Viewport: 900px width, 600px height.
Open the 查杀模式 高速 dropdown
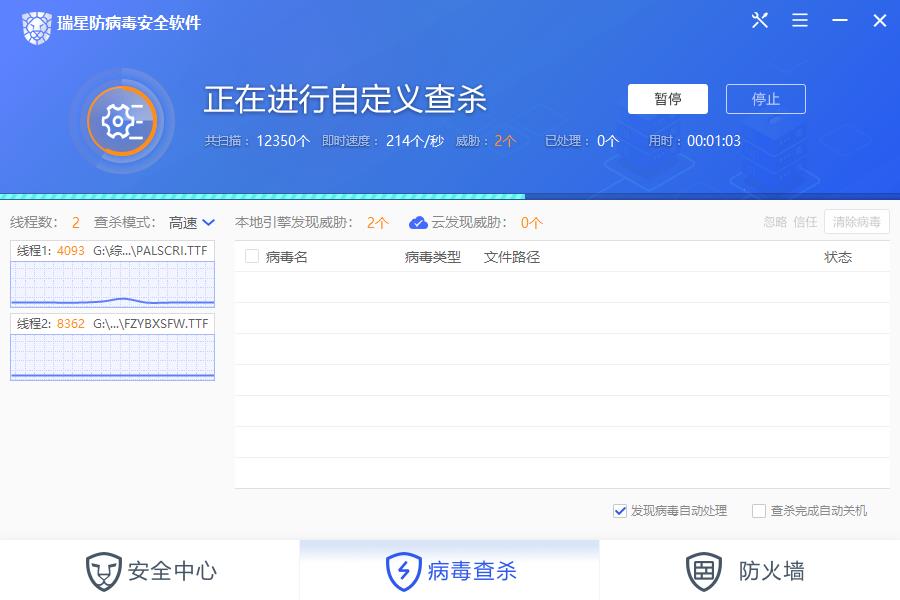pos(192,222)
